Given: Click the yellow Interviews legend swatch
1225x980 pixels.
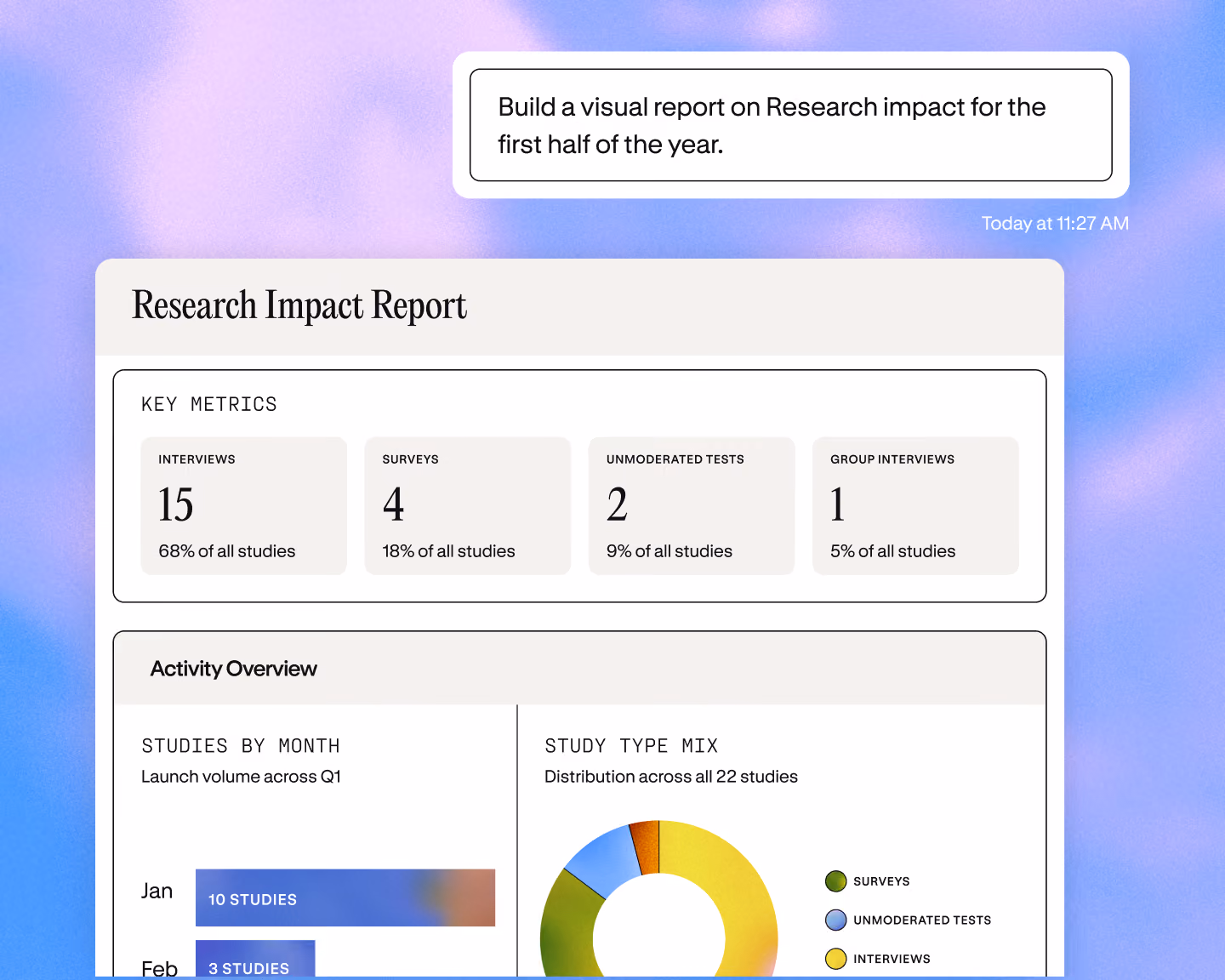Looking at the screenshot, I should (836, 959).
